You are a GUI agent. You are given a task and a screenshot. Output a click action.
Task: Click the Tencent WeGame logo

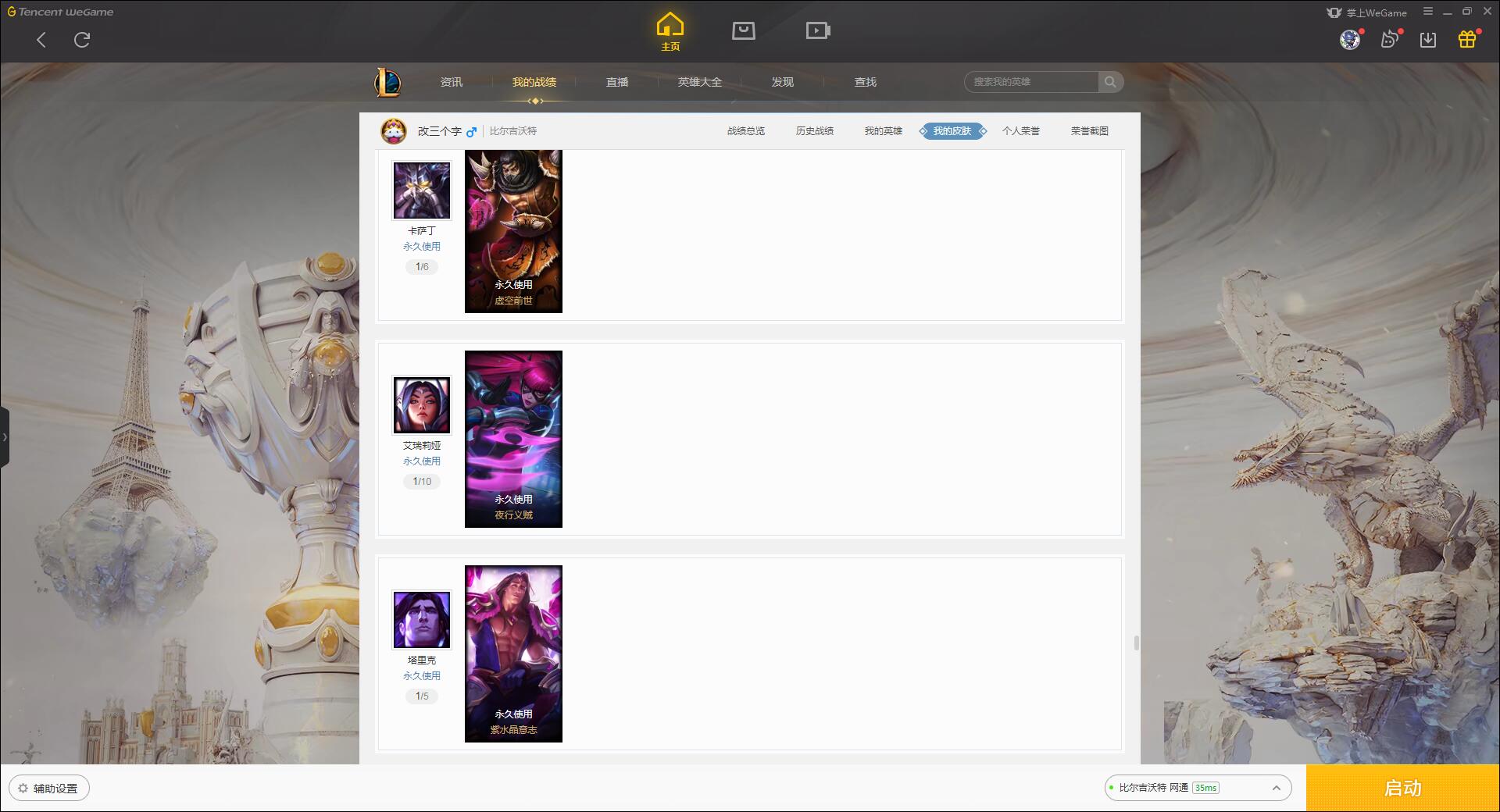pos(60,12)
